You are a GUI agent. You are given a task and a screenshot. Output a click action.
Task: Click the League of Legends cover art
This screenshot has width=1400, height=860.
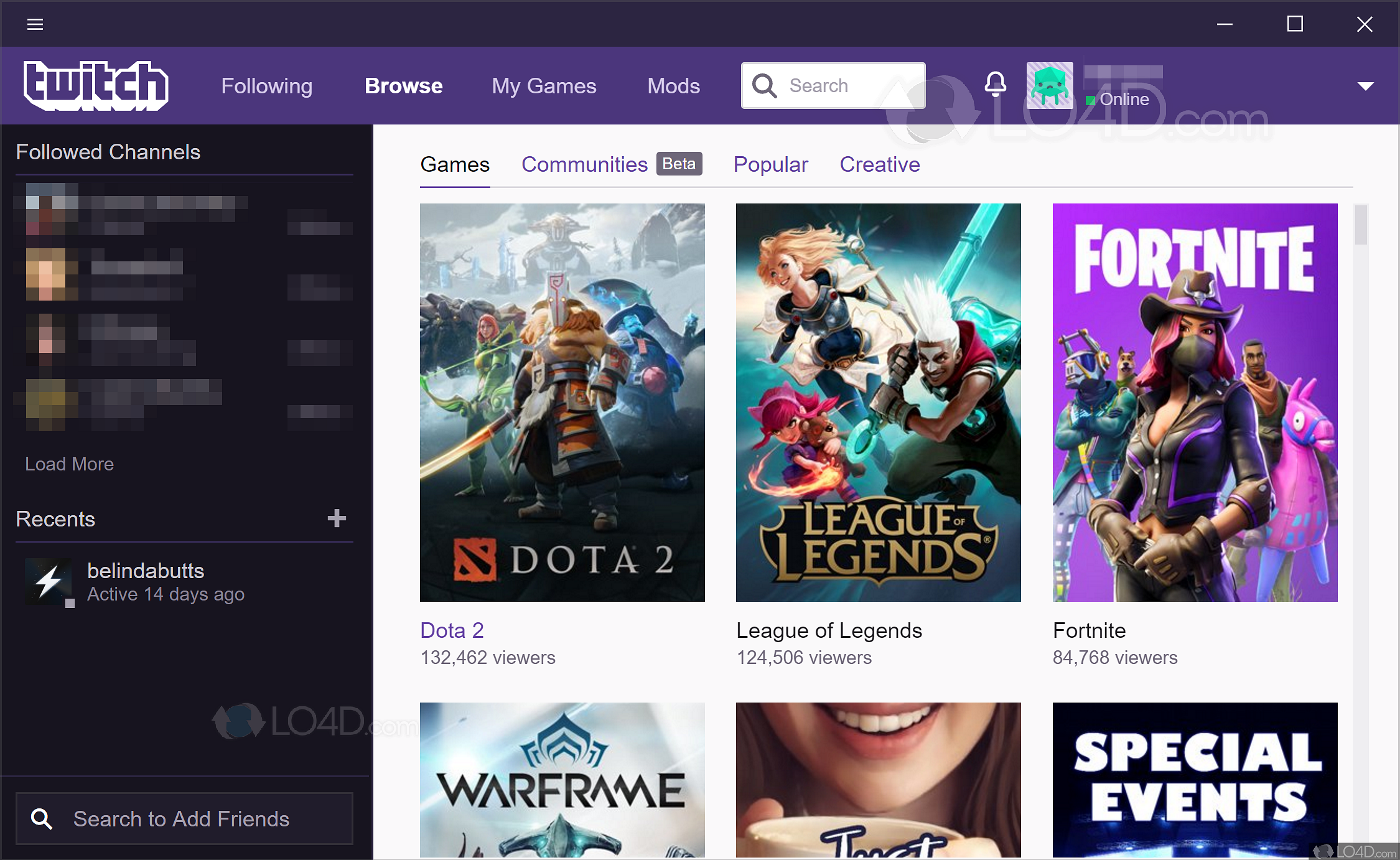[x=879, y=403]
